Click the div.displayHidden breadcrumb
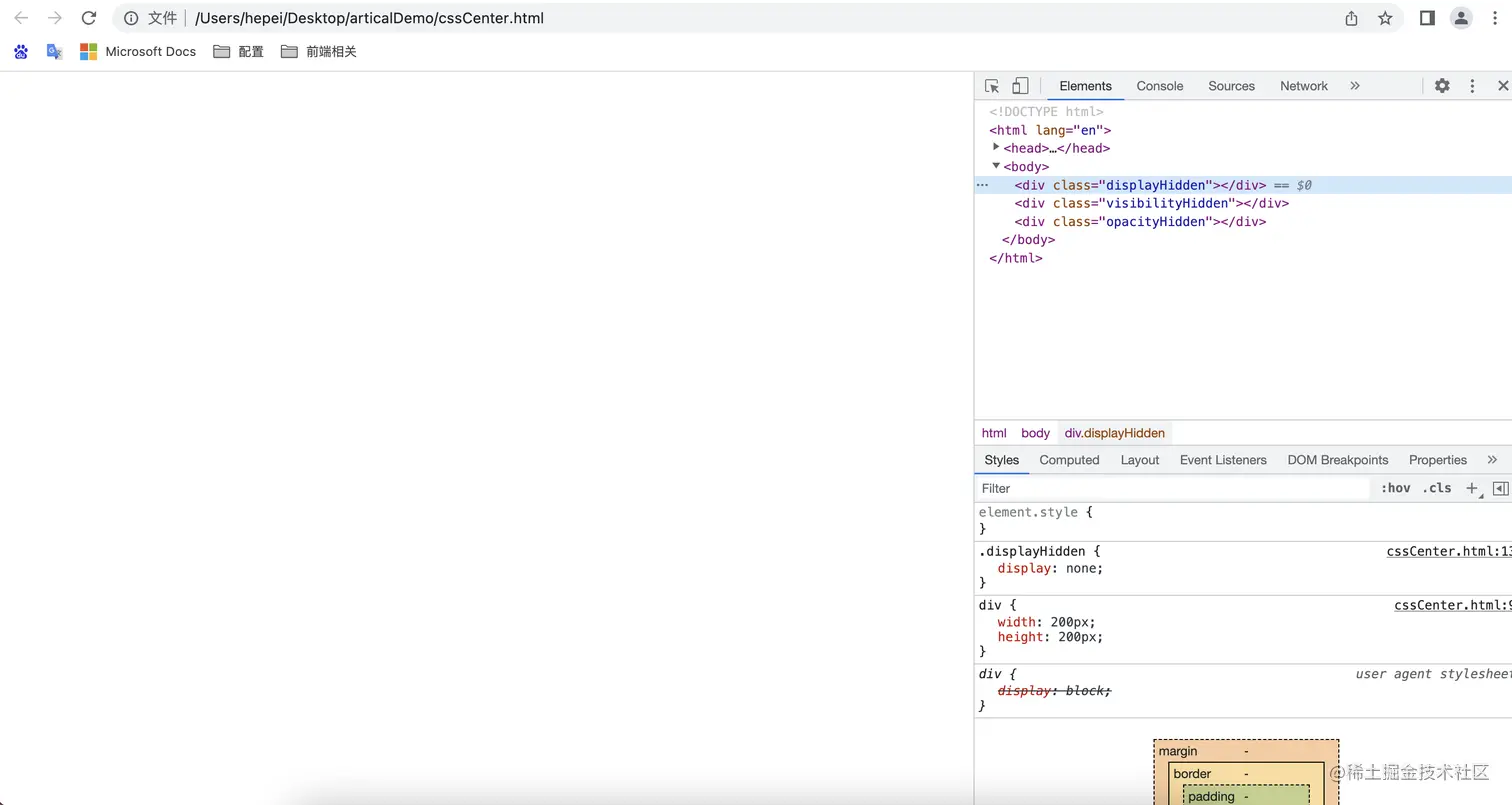1512x805 pixels. (x=1115, y=433)
